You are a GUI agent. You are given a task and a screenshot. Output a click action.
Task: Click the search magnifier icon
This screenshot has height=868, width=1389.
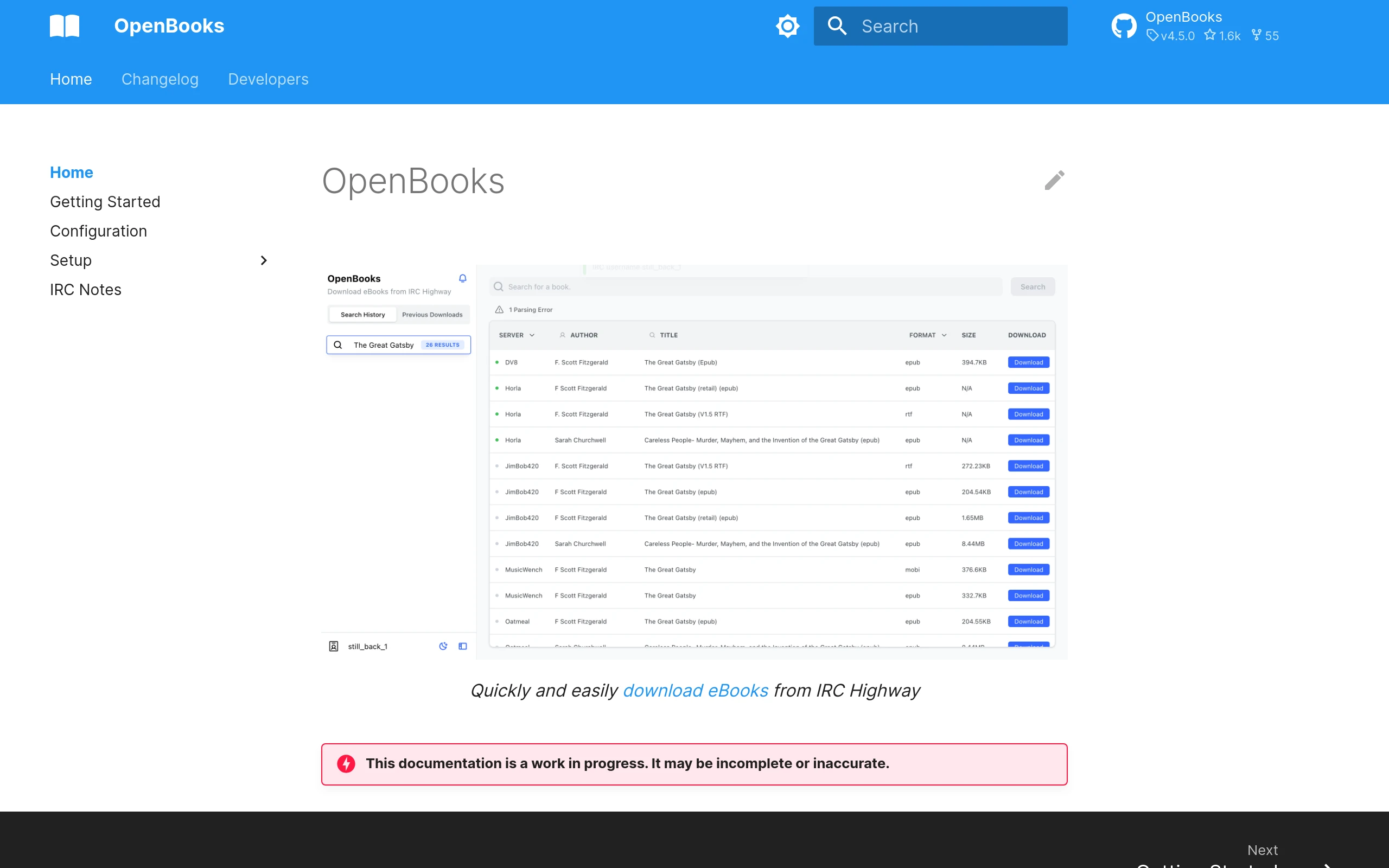(x=837, y=26)
